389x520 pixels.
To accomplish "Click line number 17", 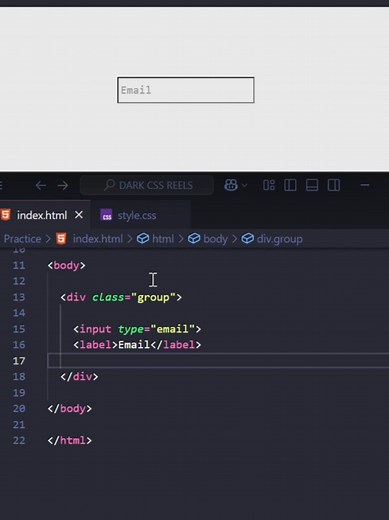I will pos(19,361).
